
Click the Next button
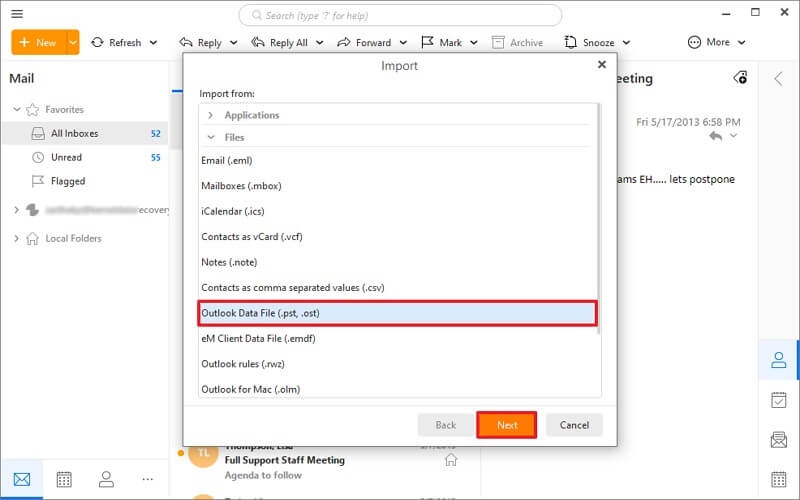point(507,425)
